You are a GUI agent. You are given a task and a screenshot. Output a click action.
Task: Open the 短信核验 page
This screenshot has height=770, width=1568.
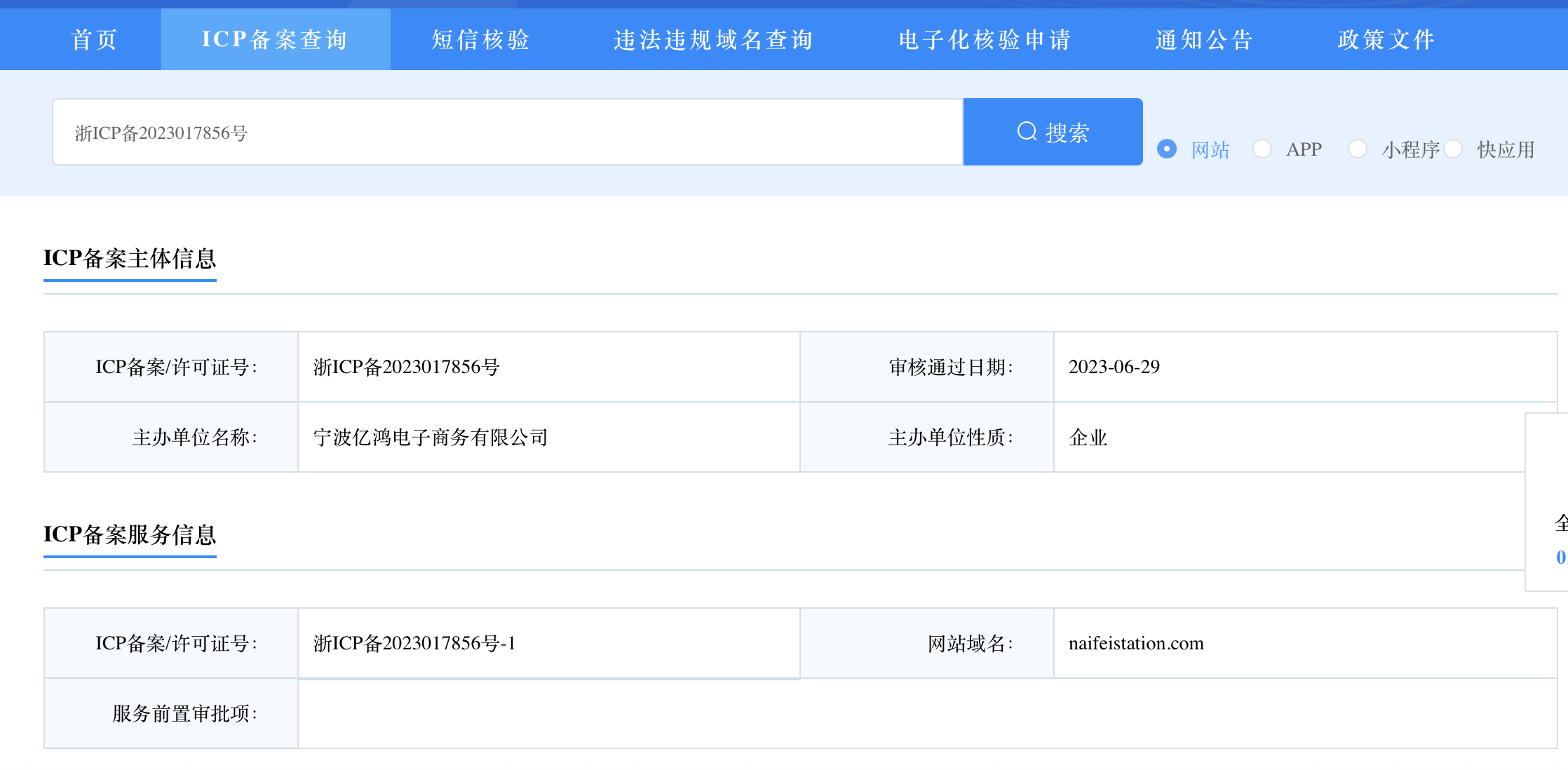[480, 39]
